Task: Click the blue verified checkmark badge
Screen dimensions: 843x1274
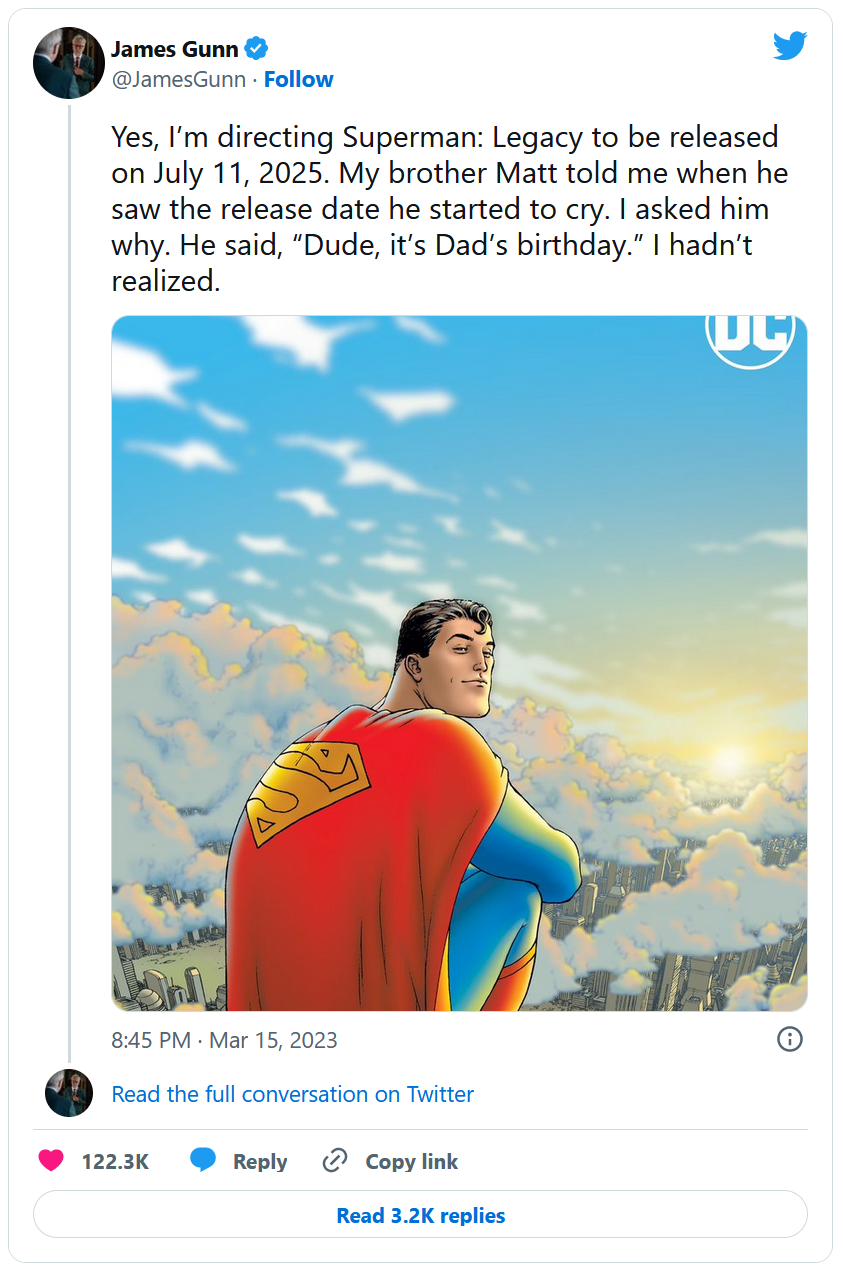Action: click(x=257, y=48)
